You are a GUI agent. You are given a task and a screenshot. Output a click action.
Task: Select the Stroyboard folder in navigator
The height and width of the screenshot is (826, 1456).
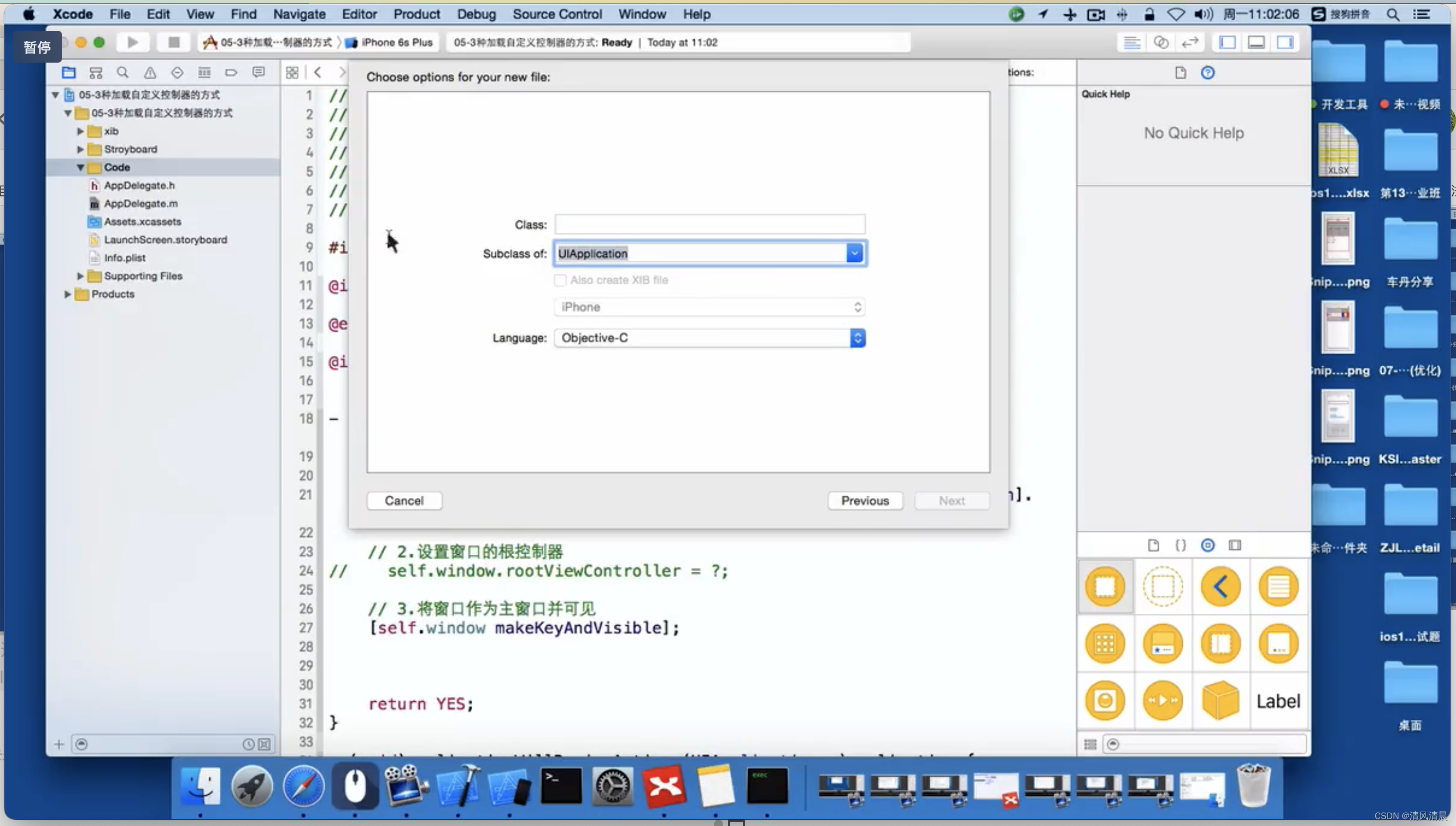click(130, 149)
